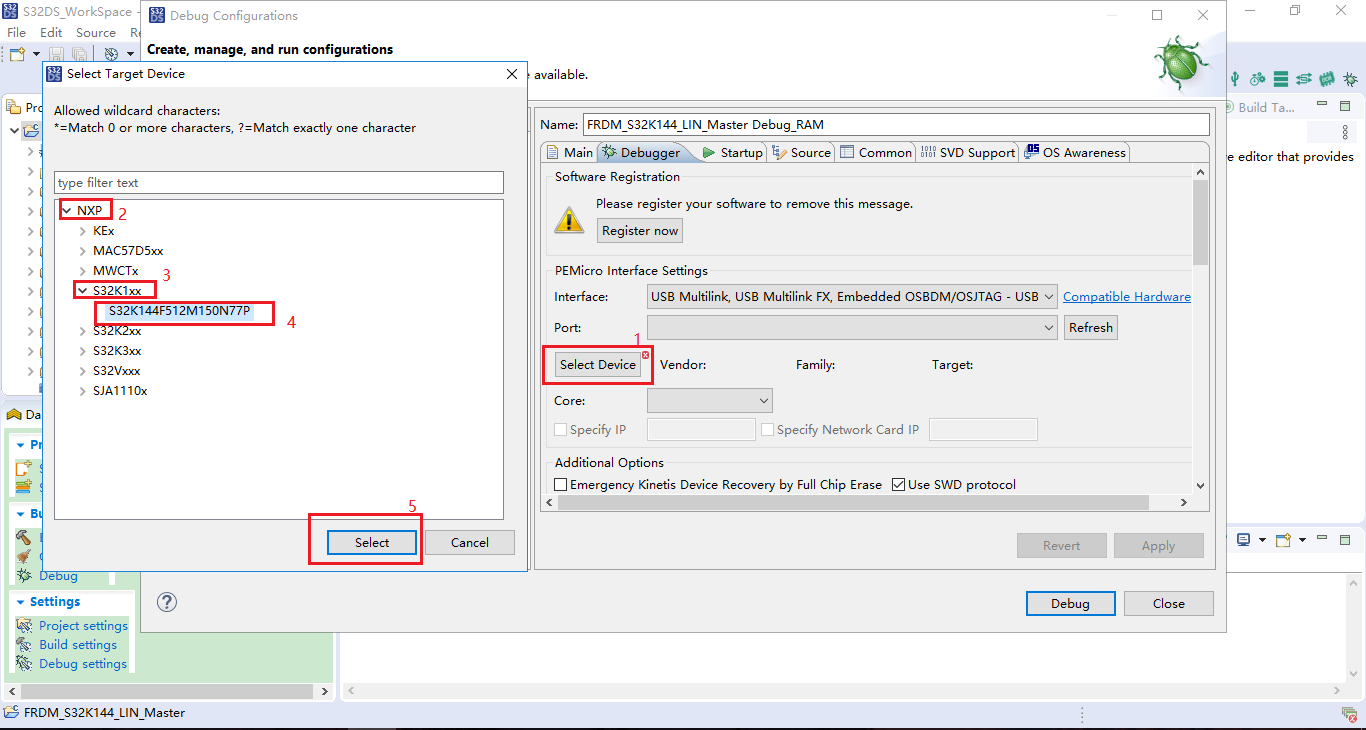
Task: Enable Emergency Kinetis Device Recovery checkbox
Action: (x=560, y=484)
